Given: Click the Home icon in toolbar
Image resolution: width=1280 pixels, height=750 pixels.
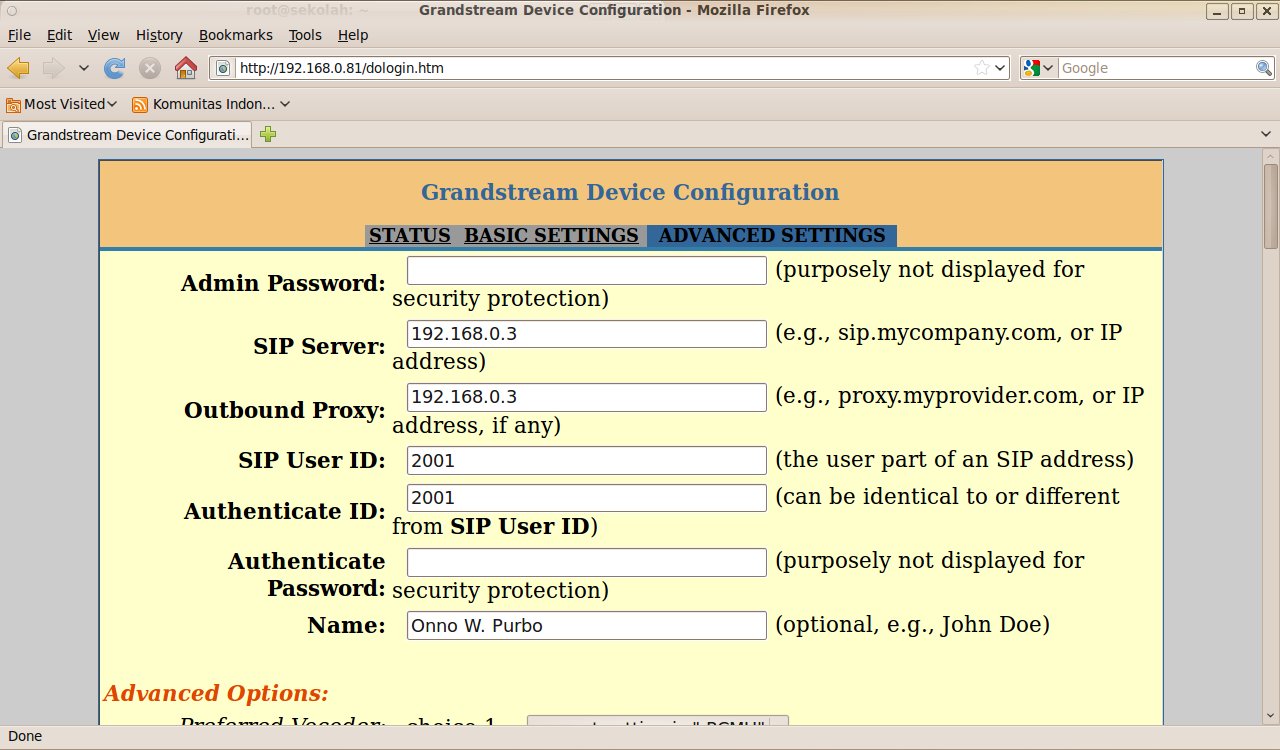Looking at the screenshot, I should point(185,68).
